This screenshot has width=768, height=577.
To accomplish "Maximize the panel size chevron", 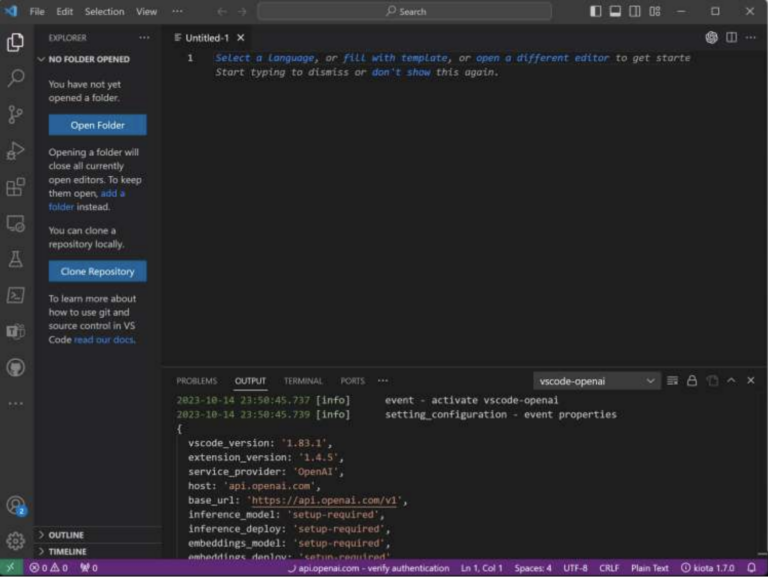I will [731, 381].
